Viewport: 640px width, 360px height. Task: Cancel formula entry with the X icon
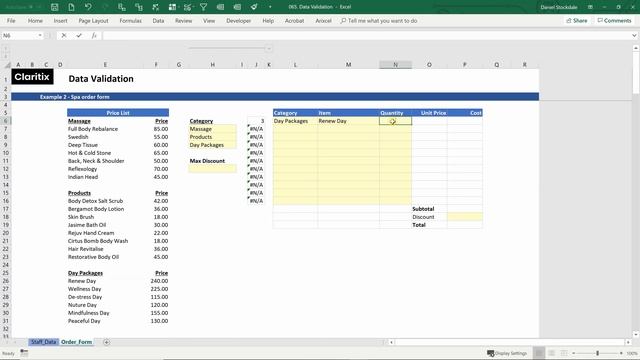pos(64,36)
